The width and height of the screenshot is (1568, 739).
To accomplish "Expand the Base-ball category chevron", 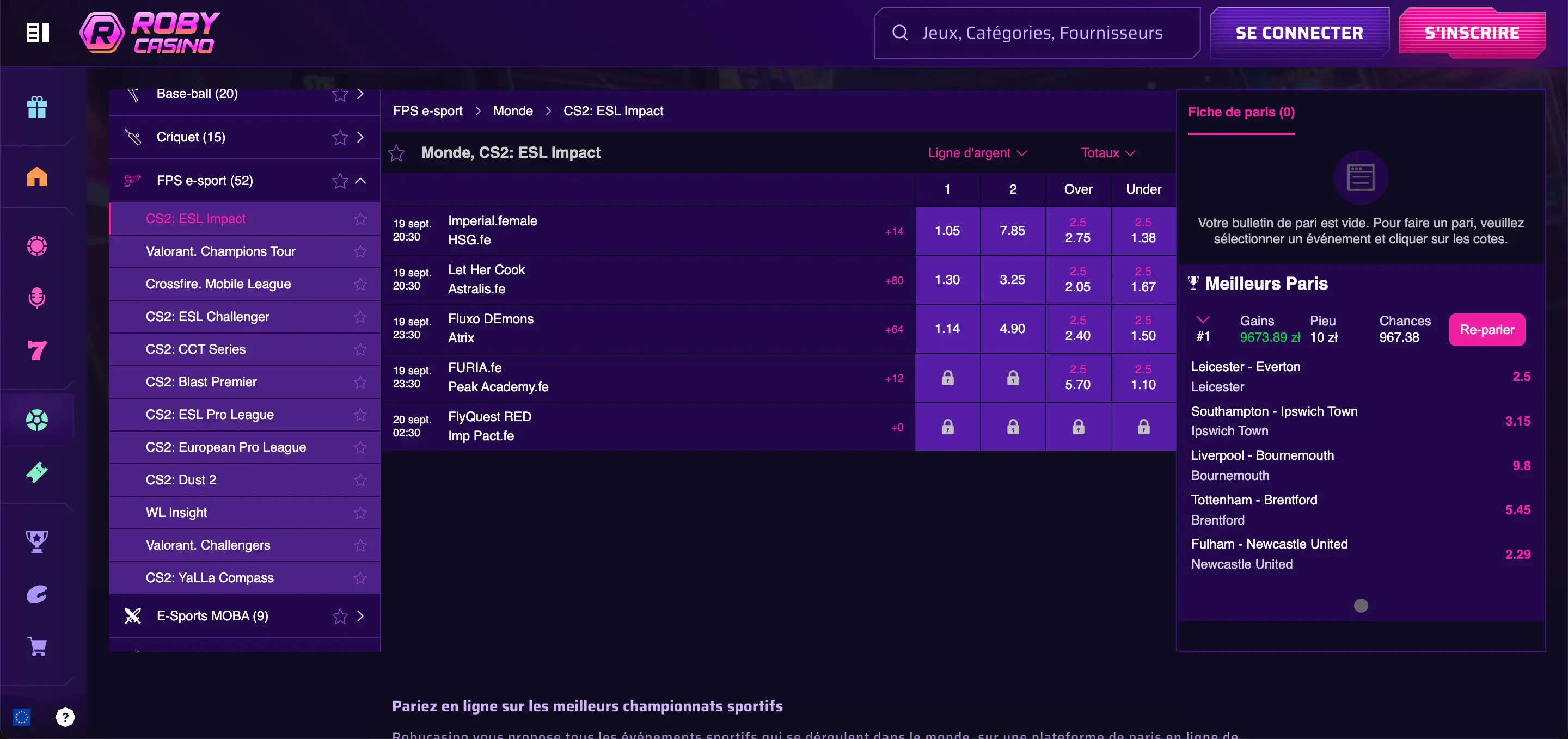I will pyautogui.click(x=360, y=94).
